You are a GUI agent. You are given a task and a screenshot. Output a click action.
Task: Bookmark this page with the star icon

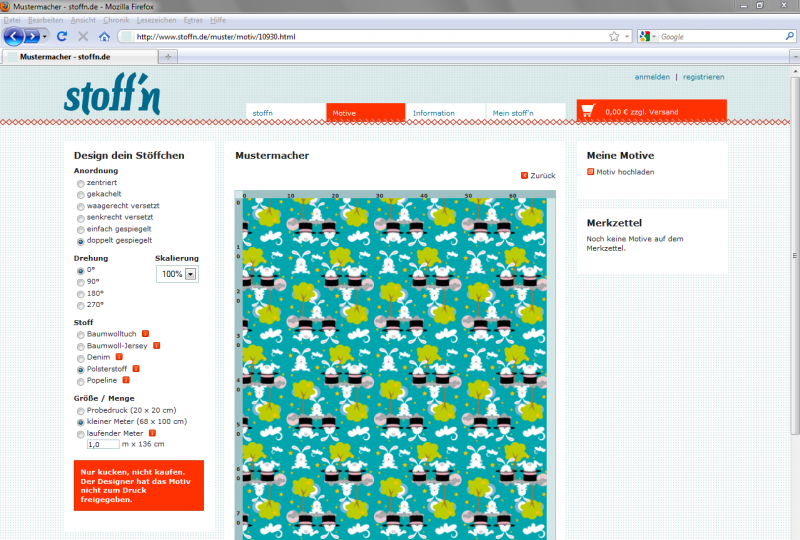point(614,36)
